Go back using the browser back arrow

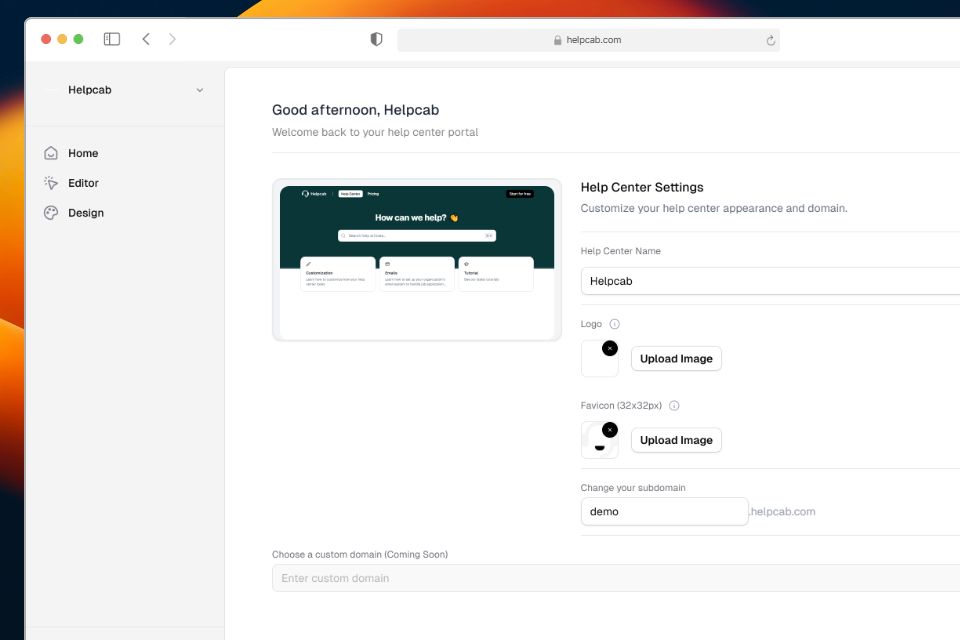tap(146, 39)
